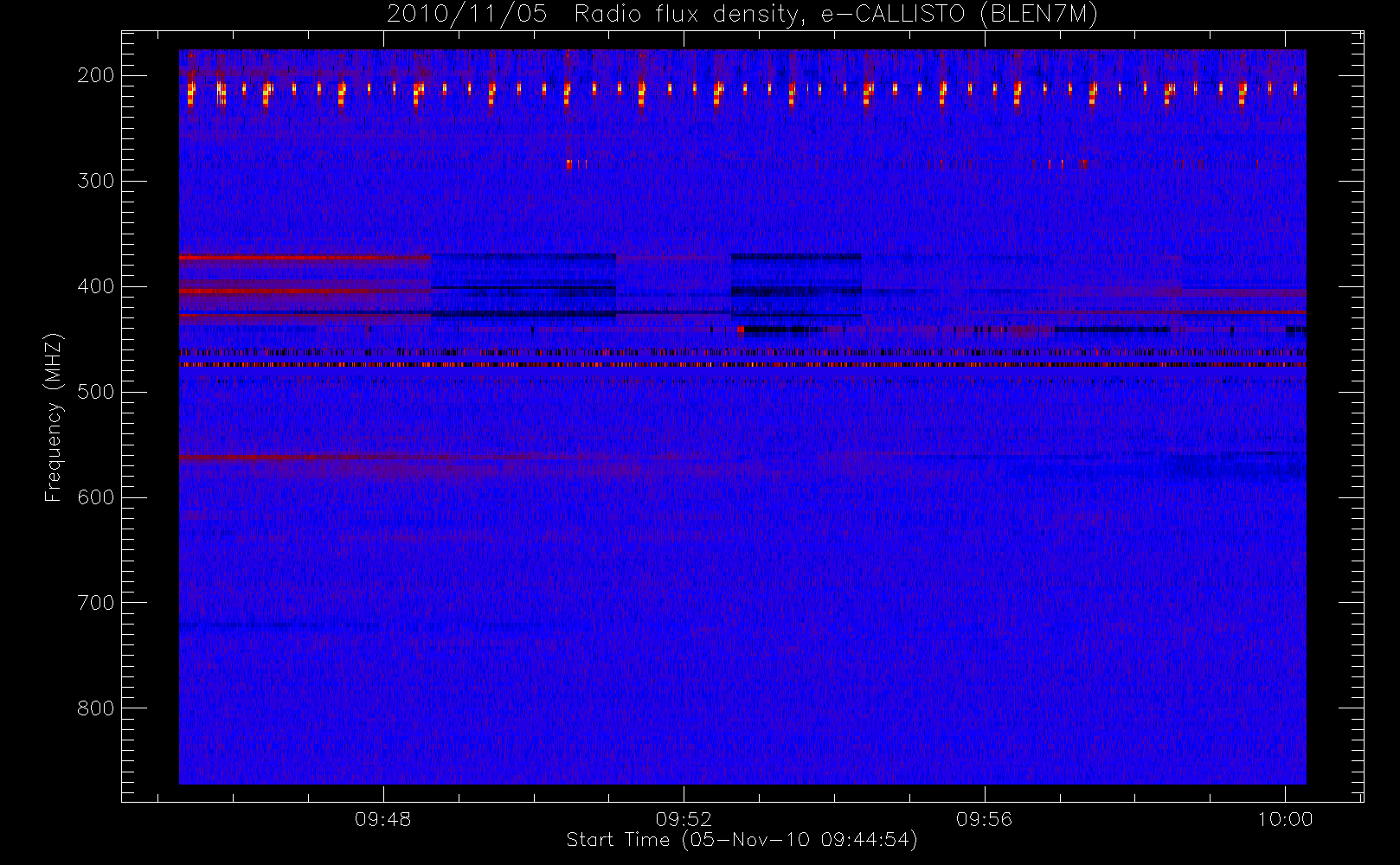Click the plot title '2010/11/05 Radio flux density'
Viewport: 1400px width, 865px height.
(742, 15)
